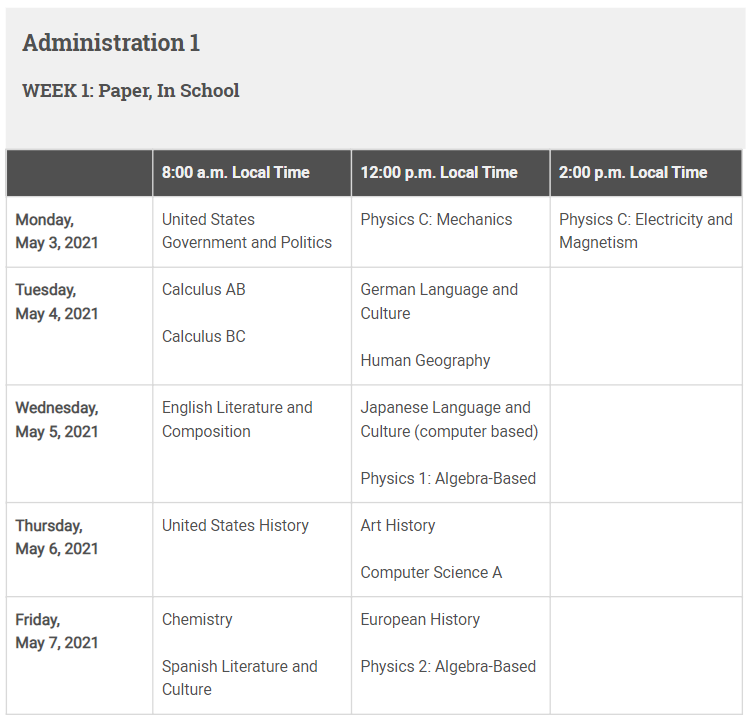
Task: Select the Calculus BC exam entry
Action: click(204, 337)
